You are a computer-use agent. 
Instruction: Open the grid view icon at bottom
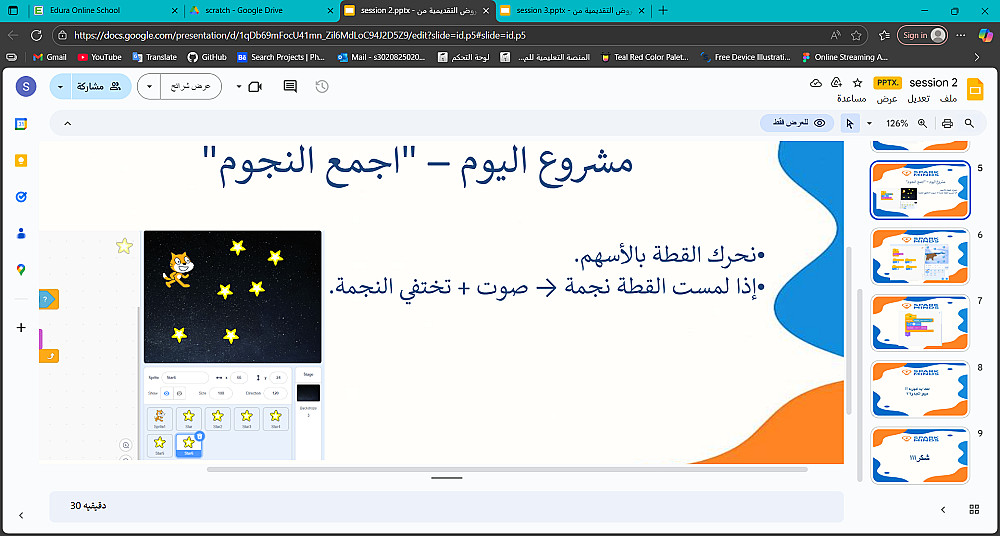click(x=974, y=509)
